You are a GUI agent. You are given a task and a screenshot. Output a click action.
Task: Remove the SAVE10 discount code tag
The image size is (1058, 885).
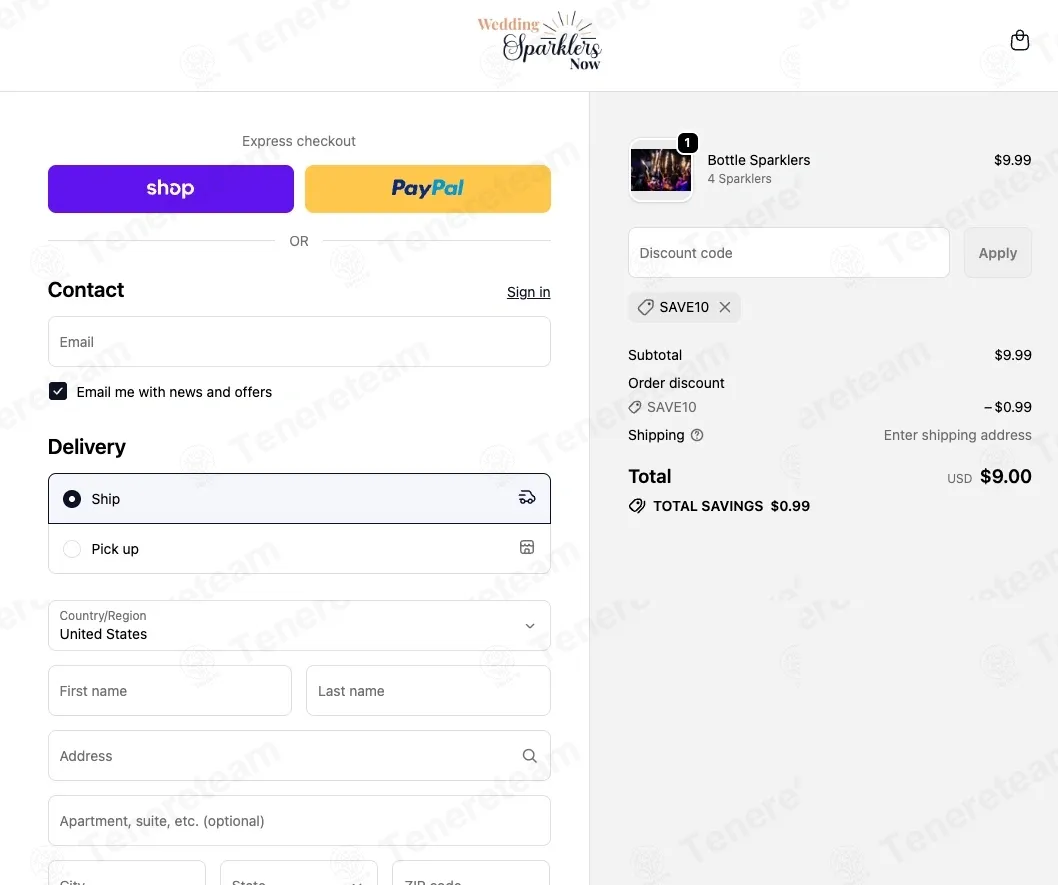tap(725, 307)
